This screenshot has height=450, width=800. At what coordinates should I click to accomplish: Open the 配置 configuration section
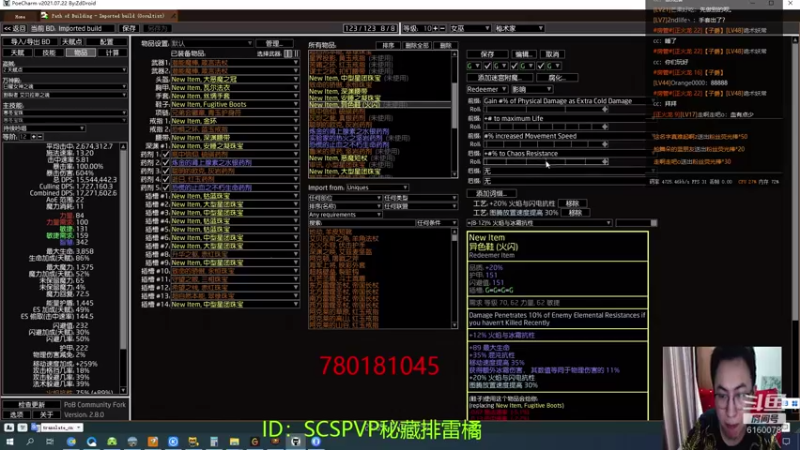(x=107, y=42)
